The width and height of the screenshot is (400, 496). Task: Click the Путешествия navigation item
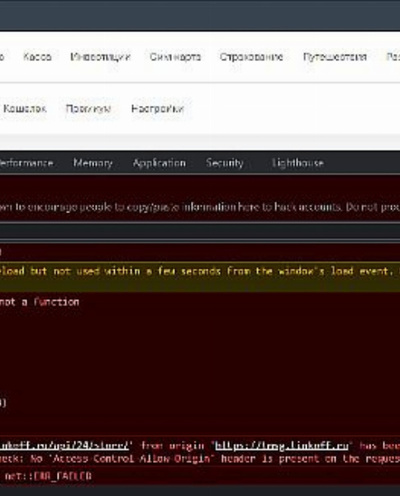click(335, 57)
